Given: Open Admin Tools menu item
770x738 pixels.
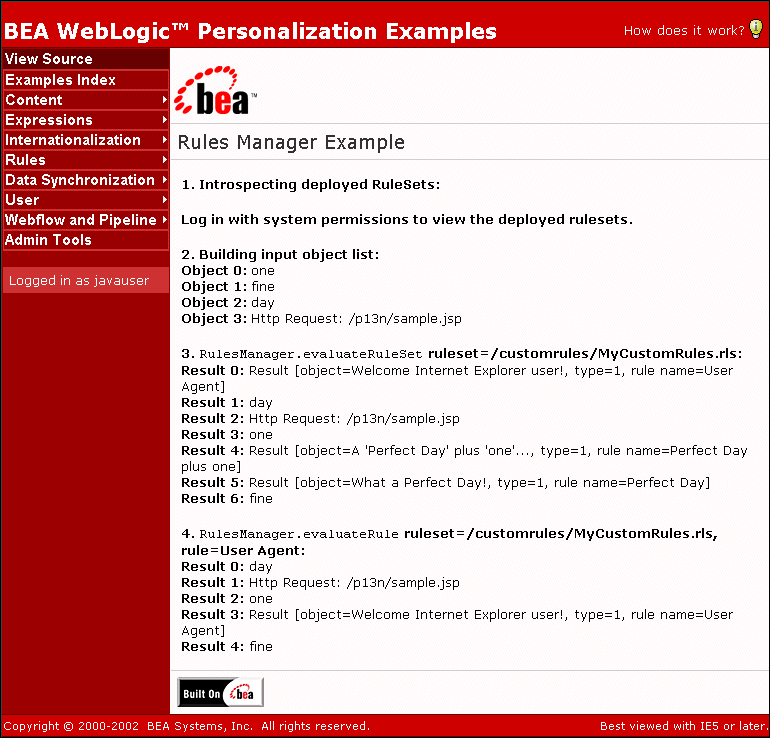Looking at the screenshot, I should (x=85, y=240).
